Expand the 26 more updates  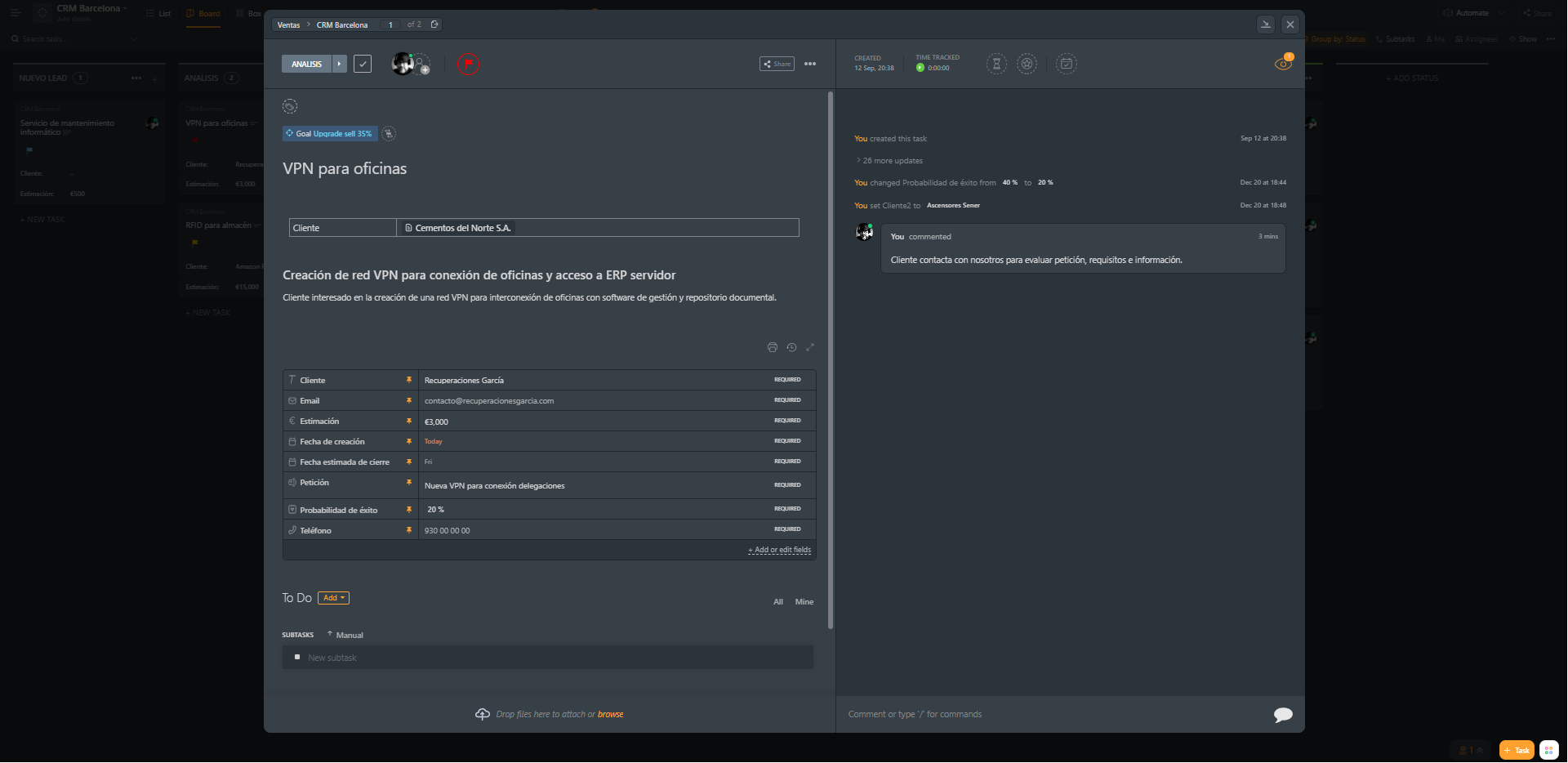[892, 161]
